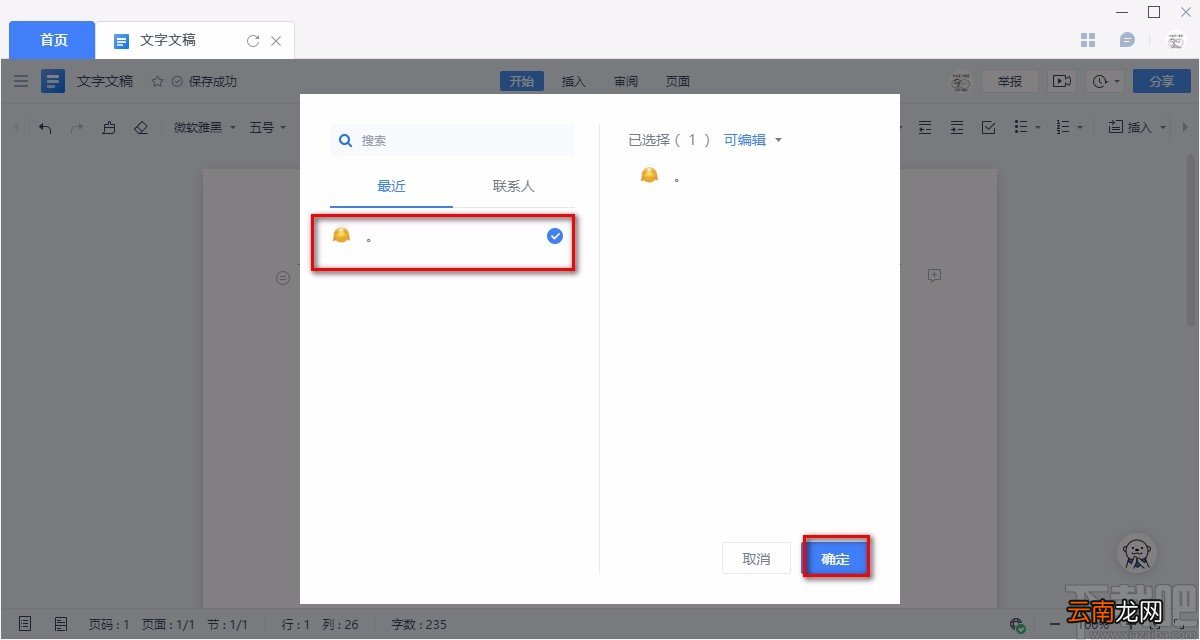Select the clear formatting eraser icon
Viewport: 1200px width, 640px height.
(x=141, y=127)
